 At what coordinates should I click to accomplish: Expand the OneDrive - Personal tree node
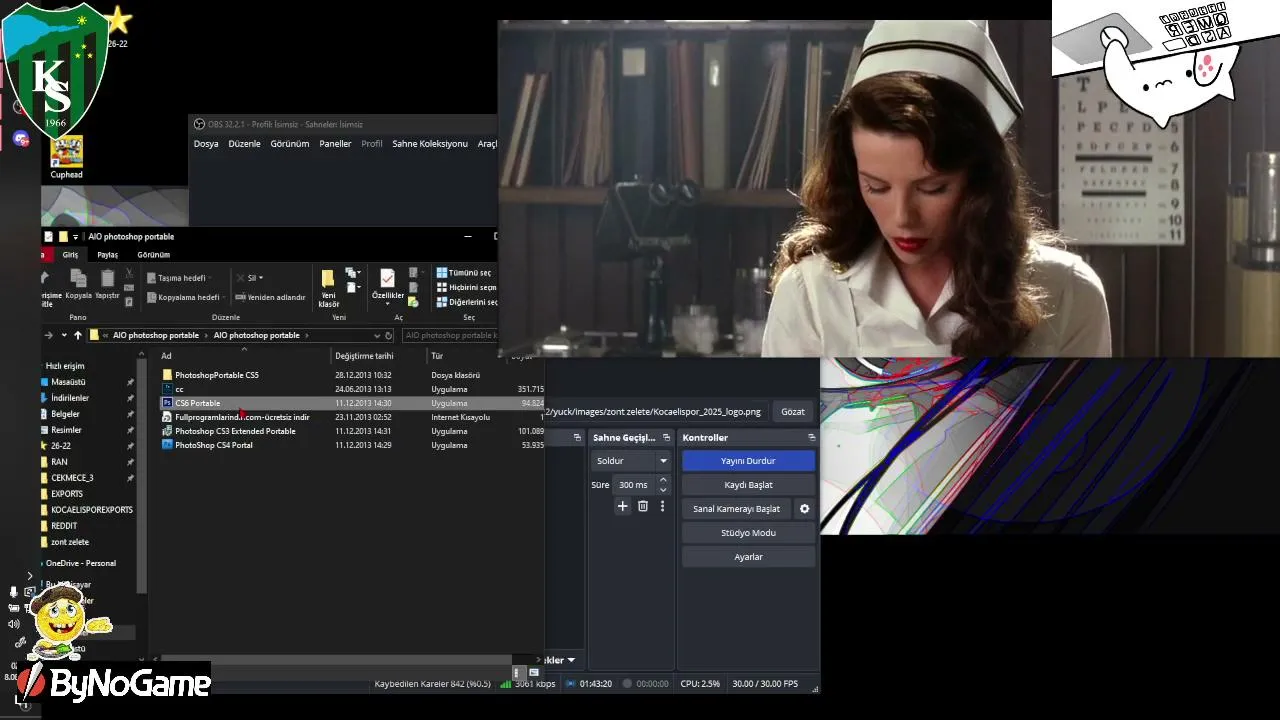pos(42,563)
